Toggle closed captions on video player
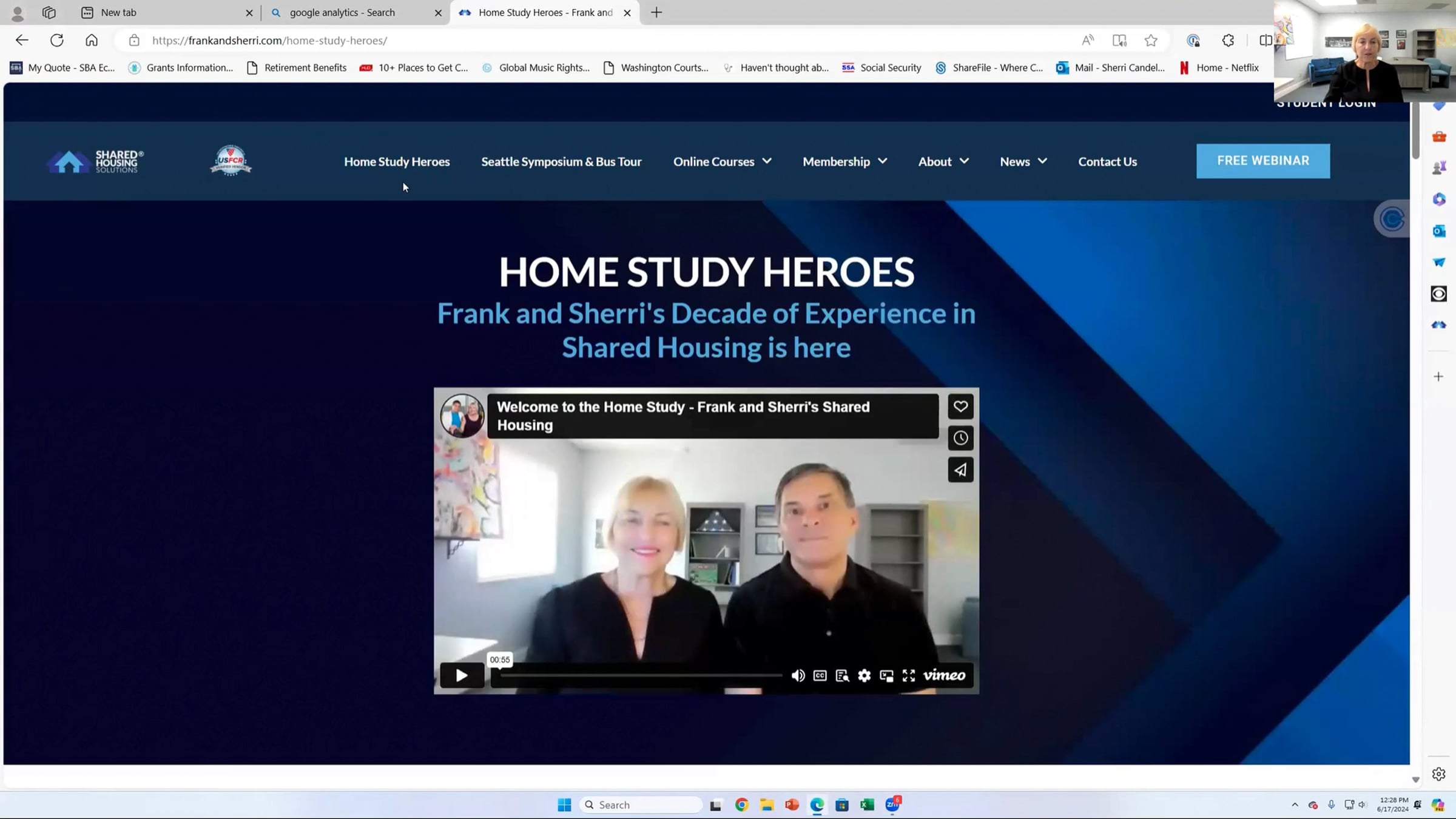The width and height of the screenshot is (1456, 819). tap(820, 675)
